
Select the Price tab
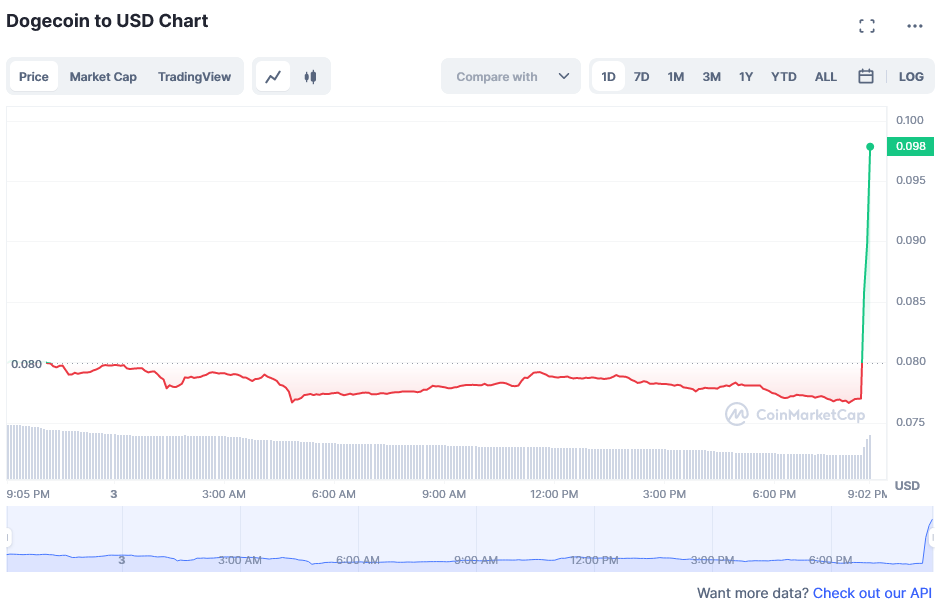click(33, 76)
